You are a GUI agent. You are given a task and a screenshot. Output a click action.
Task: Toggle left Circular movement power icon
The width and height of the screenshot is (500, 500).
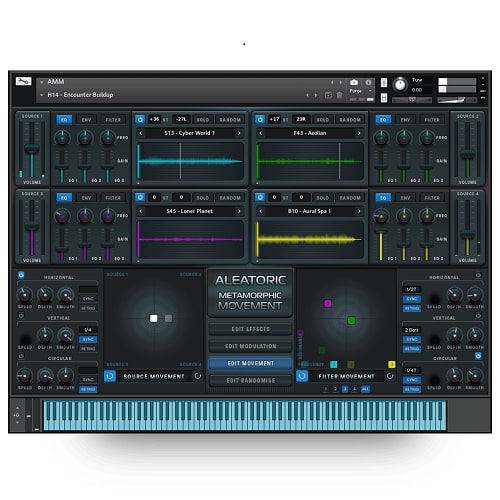[21, 356]
